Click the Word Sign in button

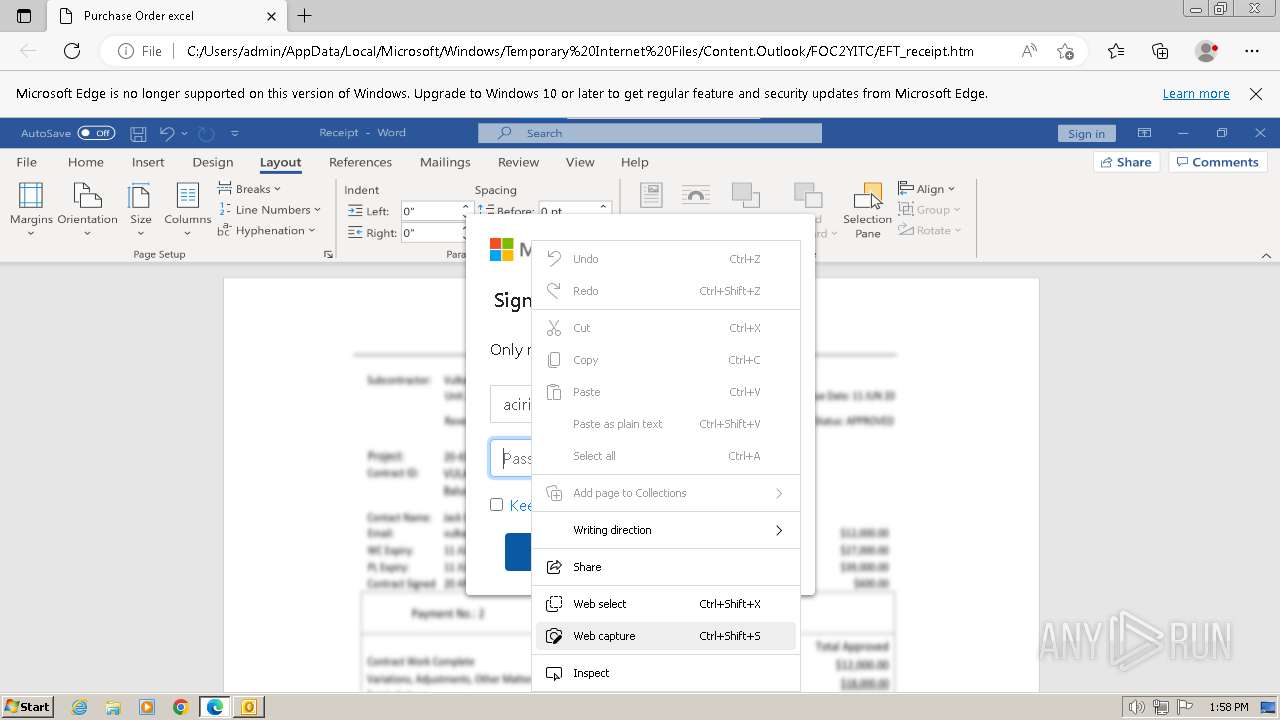[x=1086, y=133]
